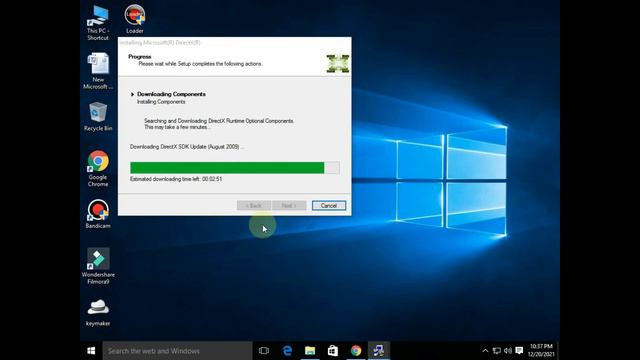Click the disabled Next button
The image size is (640, 360).
289,206
